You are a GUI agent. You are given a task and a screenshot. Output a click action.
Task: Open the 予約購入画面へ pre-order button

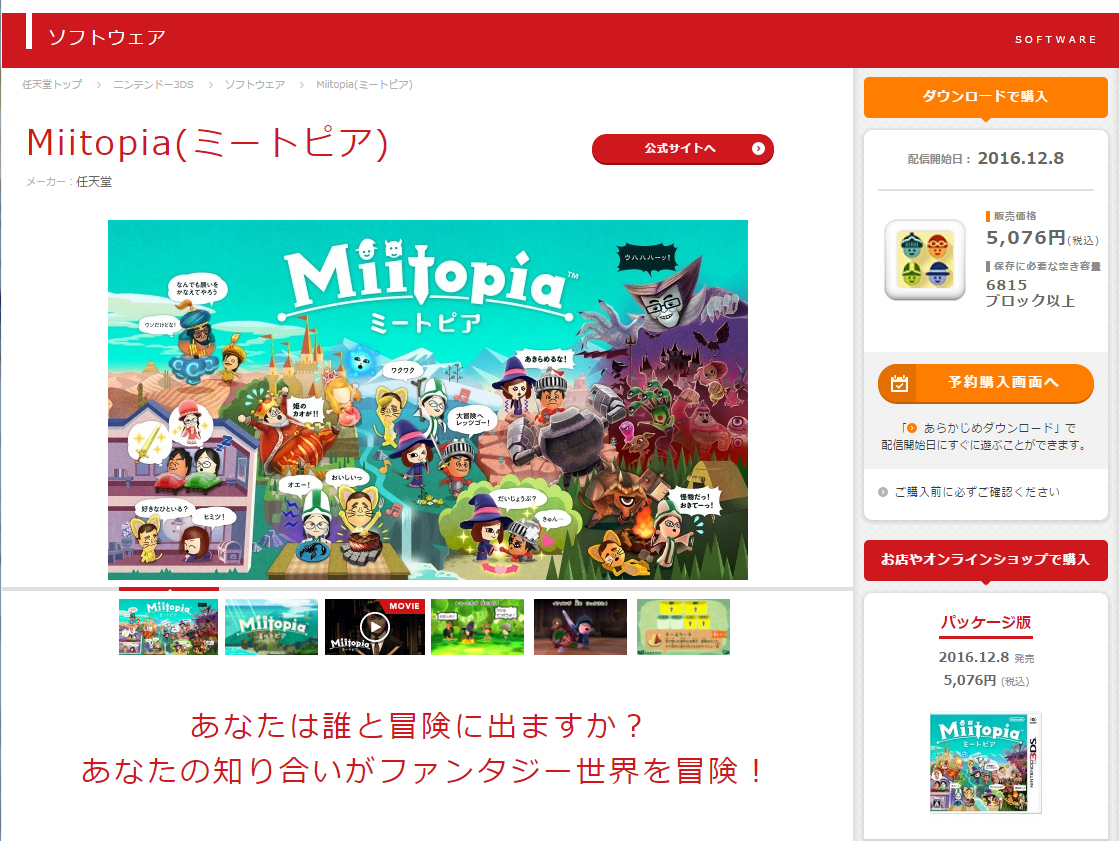pyautogui.click(x=986, y=384)
